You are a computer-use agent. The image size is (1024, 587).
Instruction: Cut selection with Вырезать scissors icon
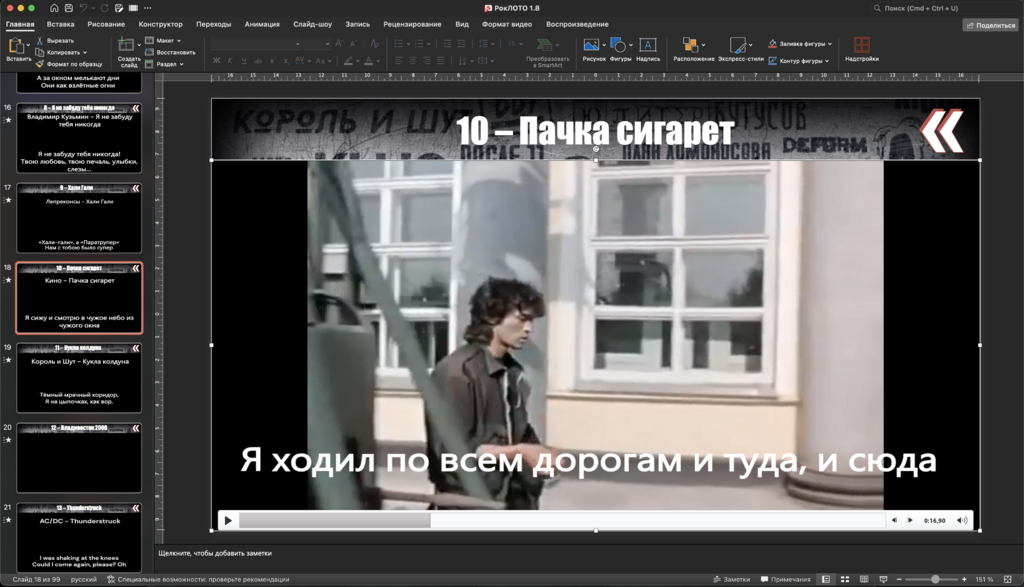(x=39, y=40)
